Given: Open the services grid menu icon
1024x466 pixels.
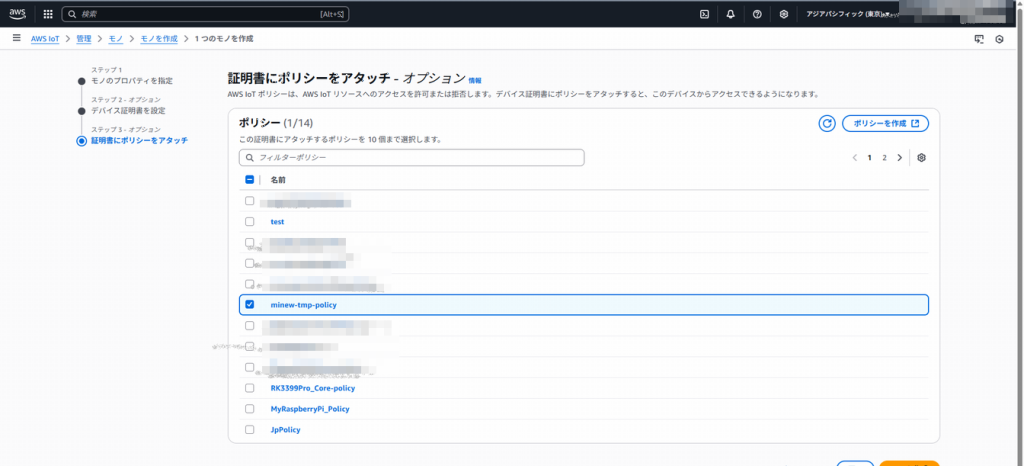Looking at the screenshot, I should point(47,14).
